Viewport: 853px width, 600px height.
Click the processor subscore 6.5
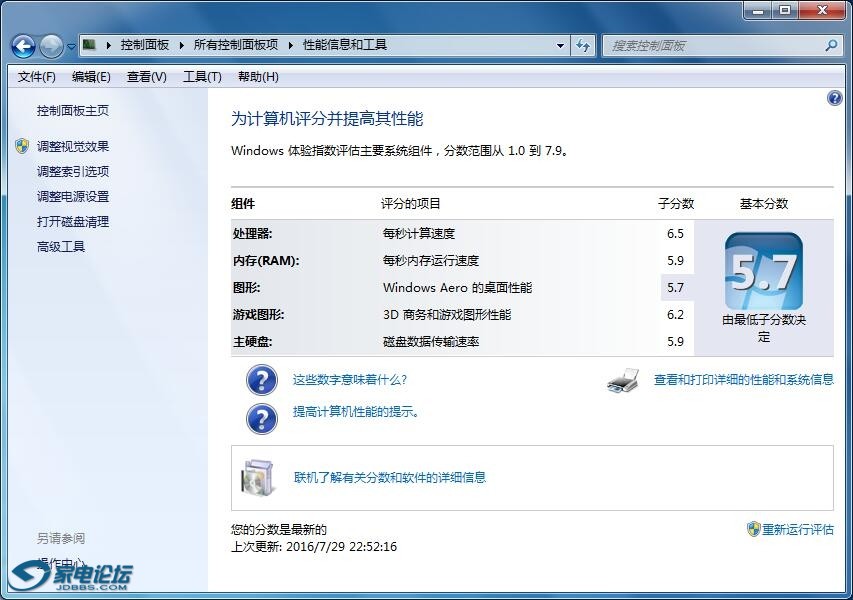(675, 233)
